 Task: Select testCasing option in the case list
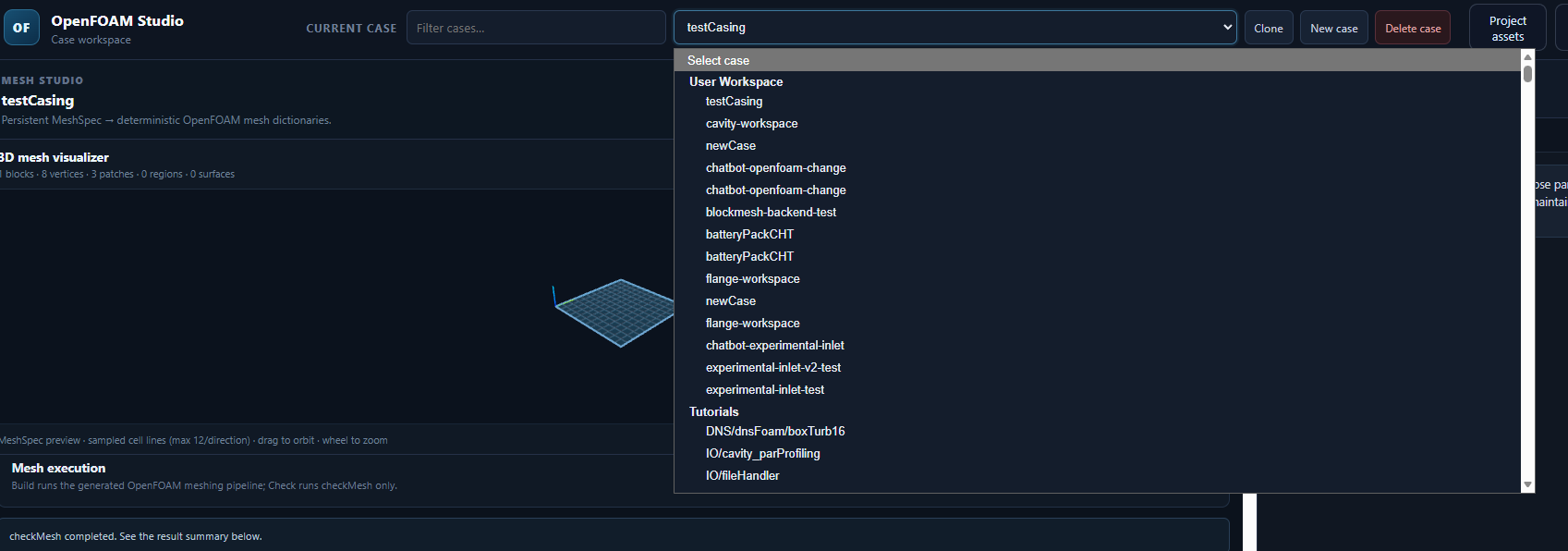pyautogui.click(x=1098, y=101)
